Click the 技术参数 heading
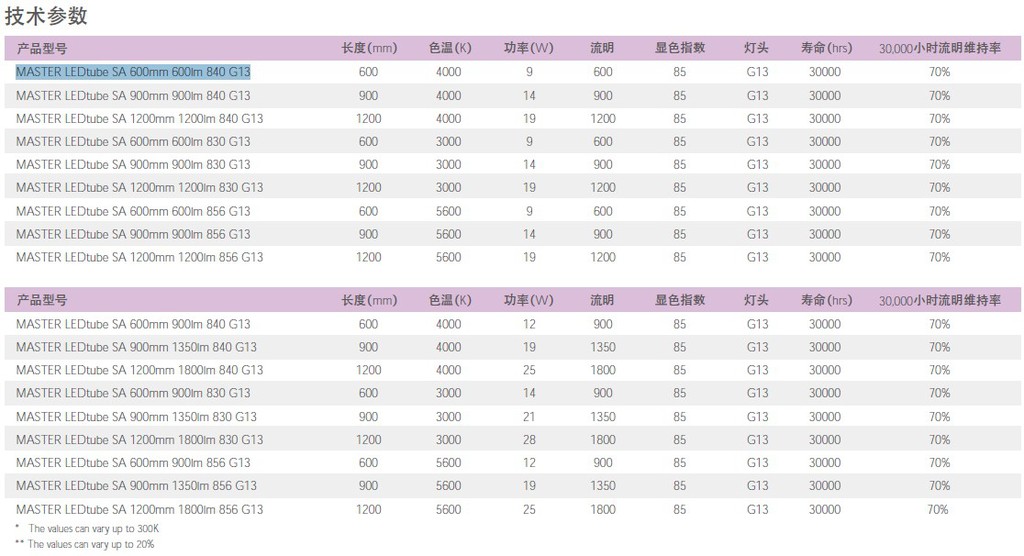This screenshot has width=1024, height=556. [x=46, y=16]
